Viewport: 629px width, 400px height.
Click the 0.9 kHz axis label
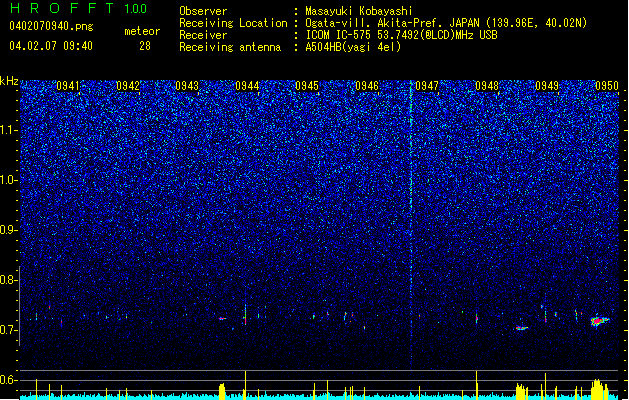coord(8,230)
